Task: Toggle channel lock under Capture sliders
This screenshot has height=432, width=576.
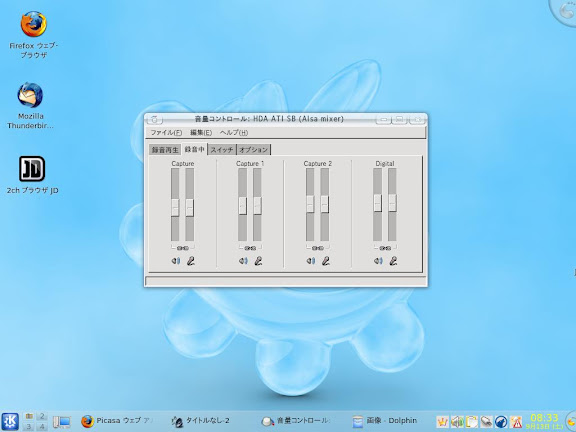Action: point(183,248)
